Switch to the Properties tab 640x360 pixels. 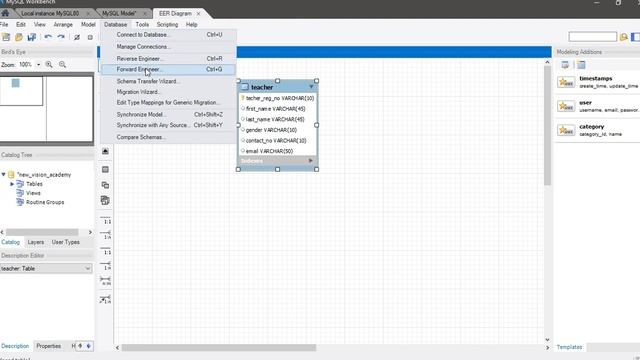49,346
